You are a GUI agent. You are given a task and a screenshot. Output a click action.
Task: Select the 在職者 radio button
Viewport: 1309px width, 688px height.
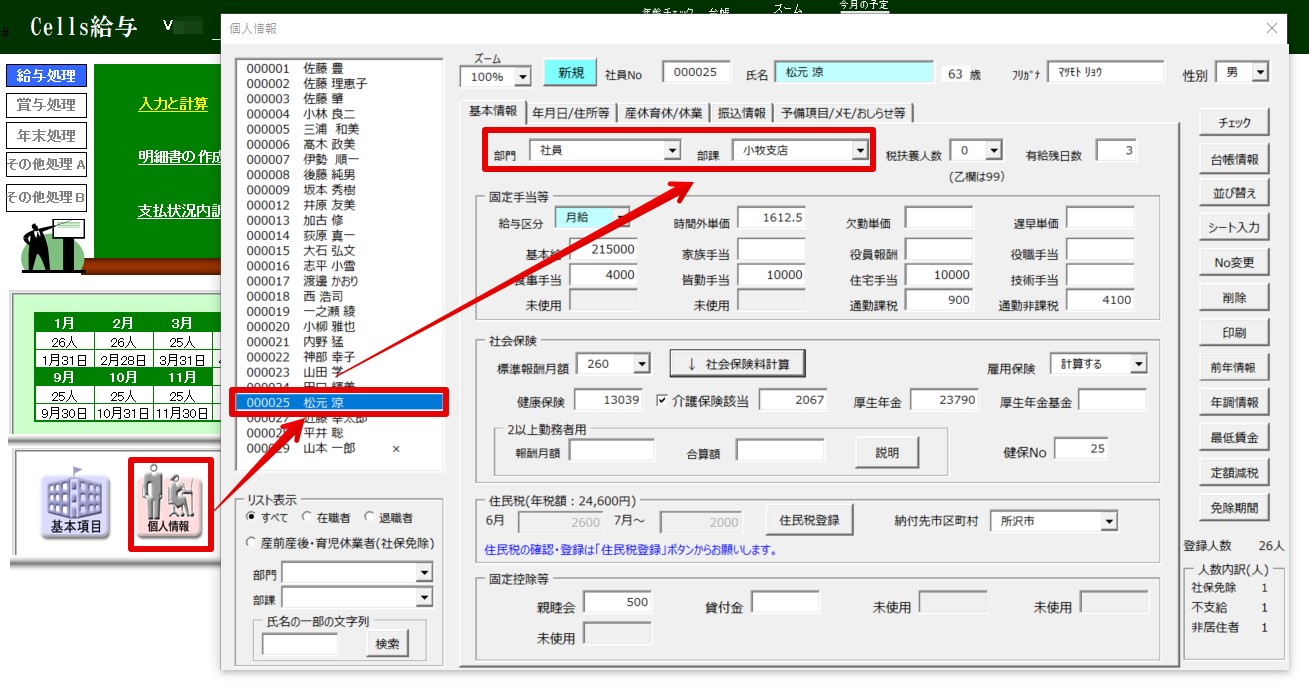pyautogui.click(x=308, y=517)
